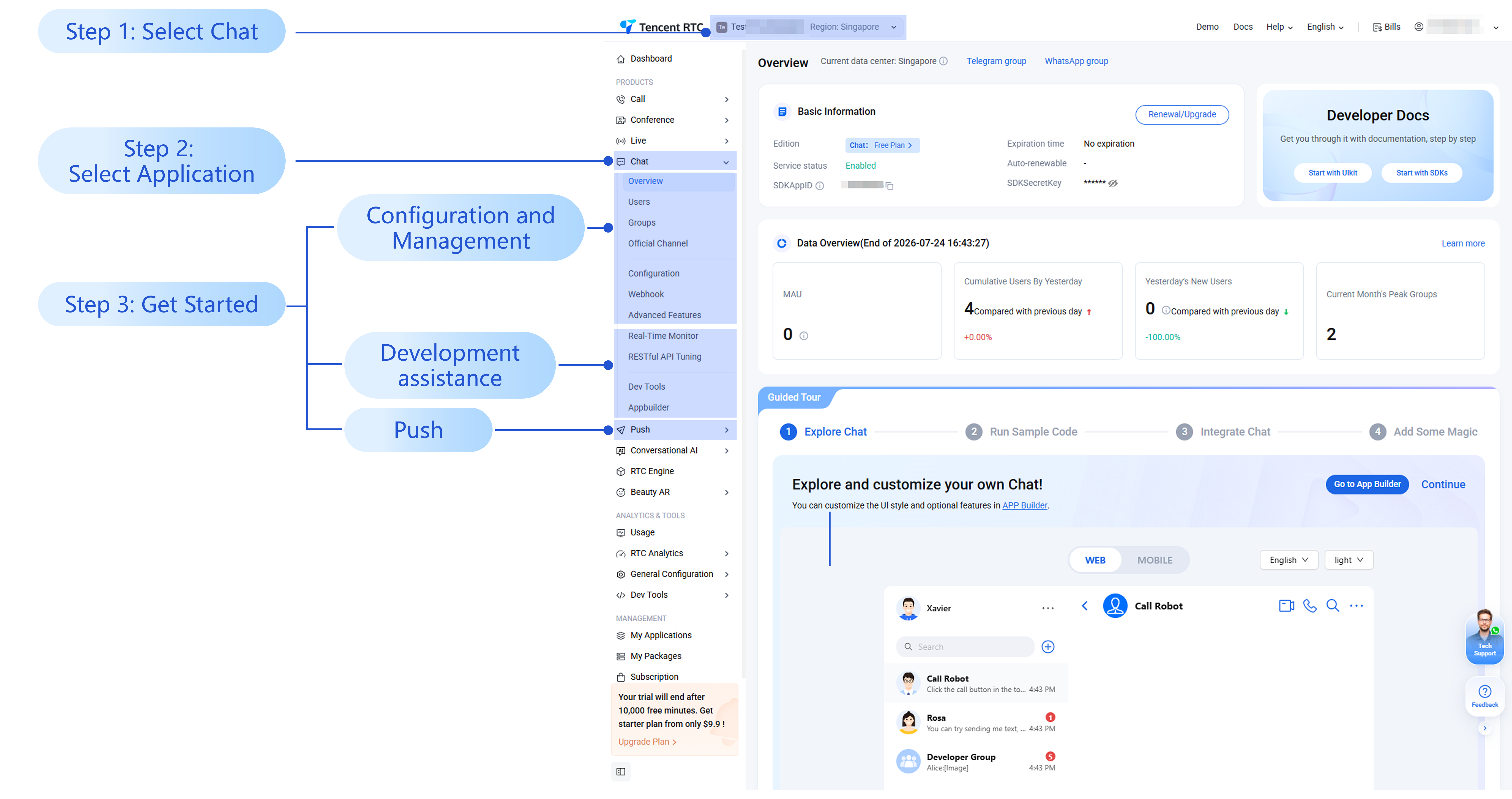
Task: Select the Run Sample Code step
Action: click(1021, 432)
